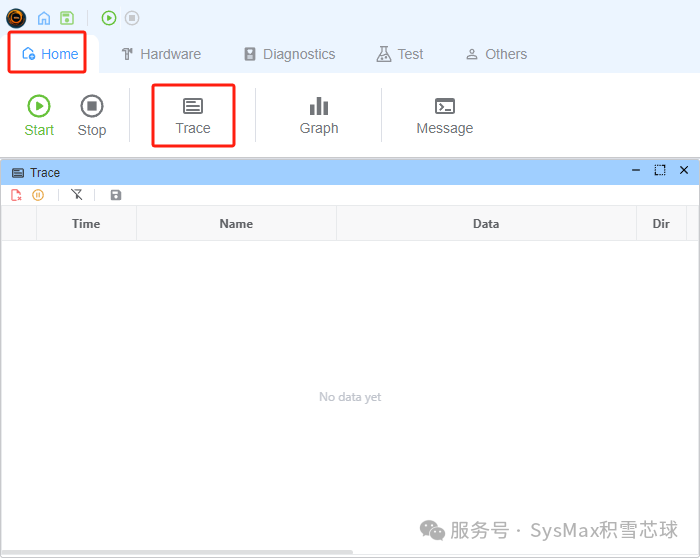
Task: Save the trace log via the disk icon
Action: (x=116, y=195)
